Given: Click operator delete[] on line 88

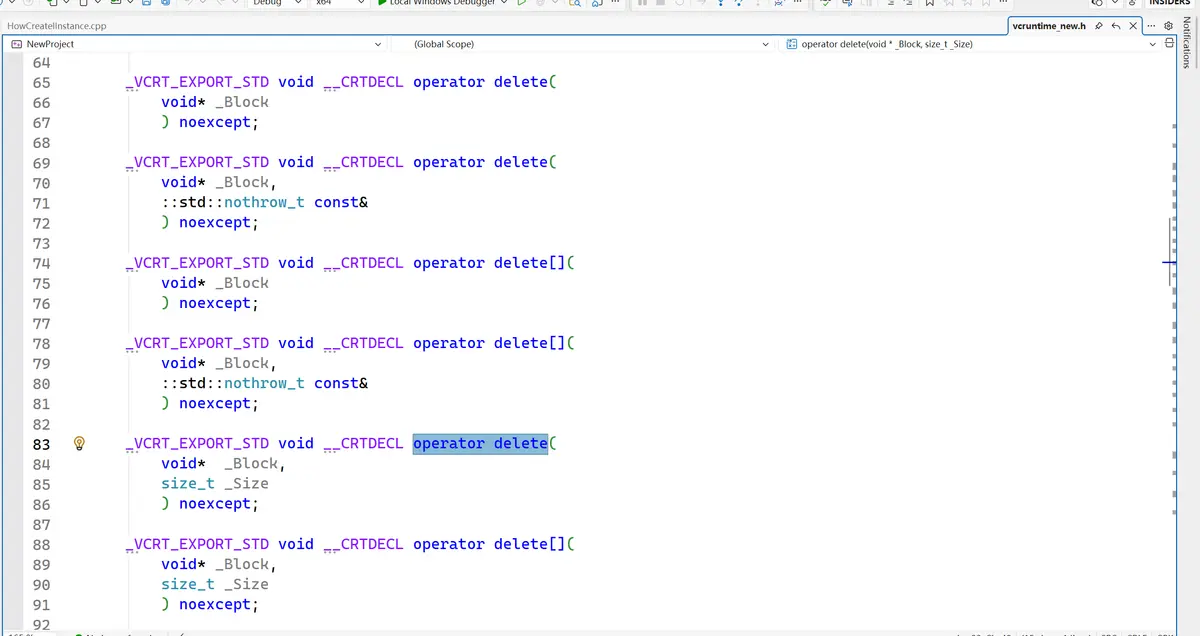Looking at the screenshot, I should click(x=489, y=544).
